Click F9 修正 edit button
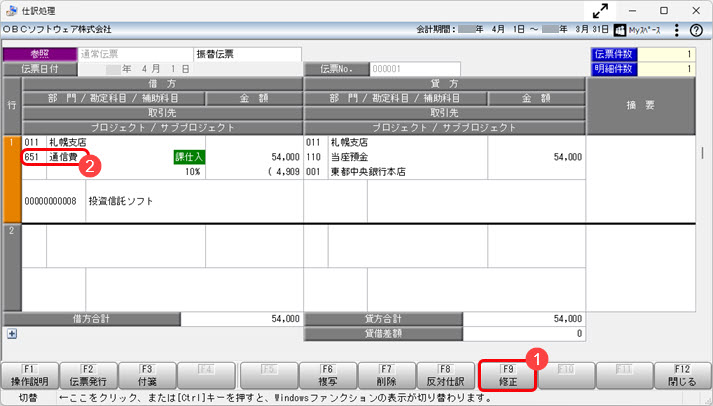Image resolution: width=713 pixels, height=406 pixels. tap(507, 376)
